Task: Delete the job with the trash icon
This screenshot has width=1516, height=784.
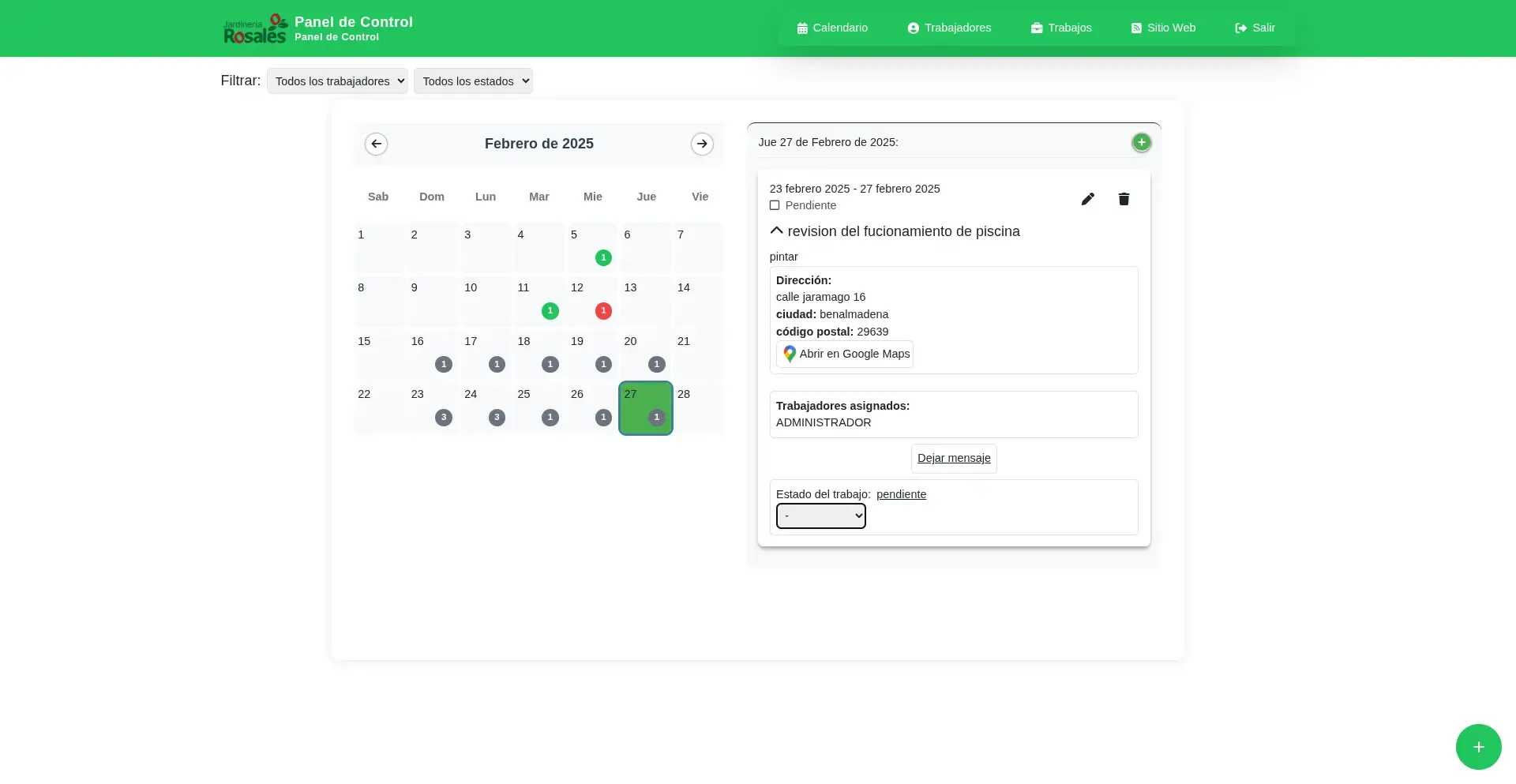Action: 1124,199
